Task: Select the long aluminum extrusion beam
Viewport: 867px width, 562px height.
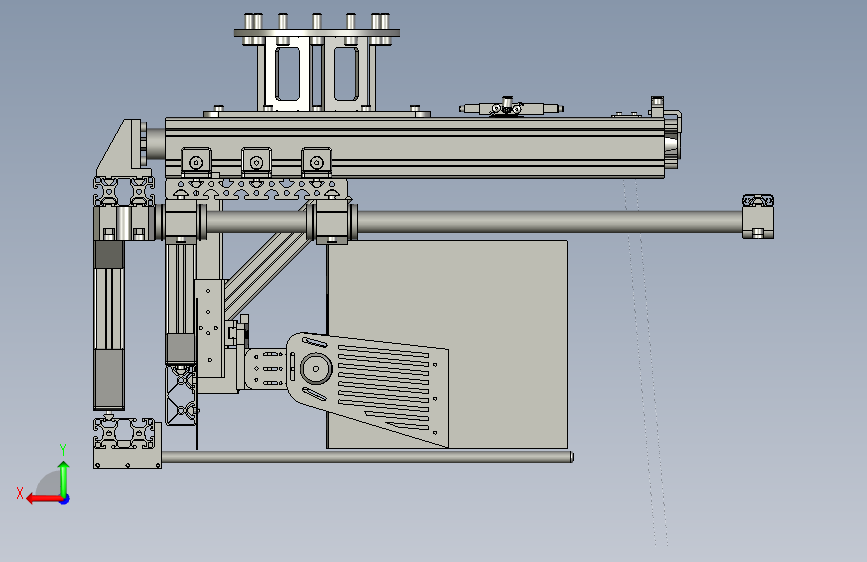Action: (x=415, y=147)
